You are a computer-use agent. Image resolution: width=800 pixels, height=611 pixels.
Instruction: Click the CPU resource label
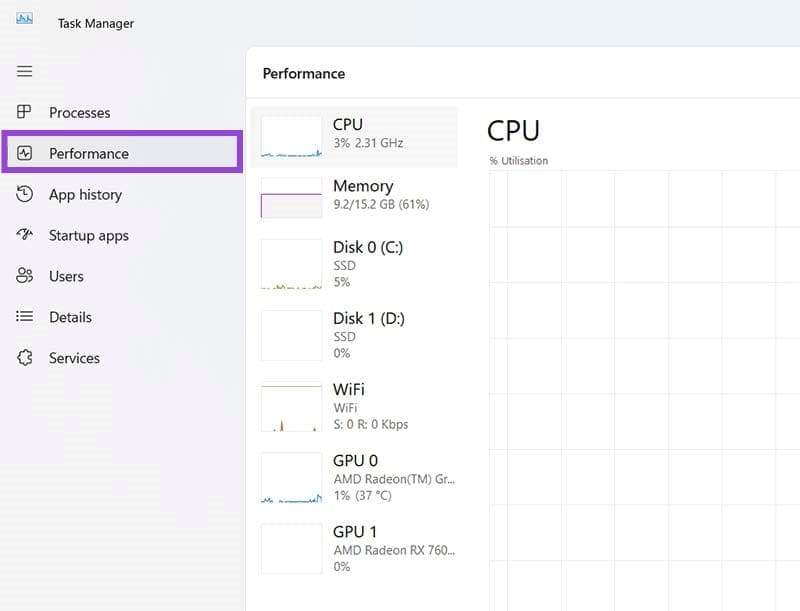coord(347,124)
